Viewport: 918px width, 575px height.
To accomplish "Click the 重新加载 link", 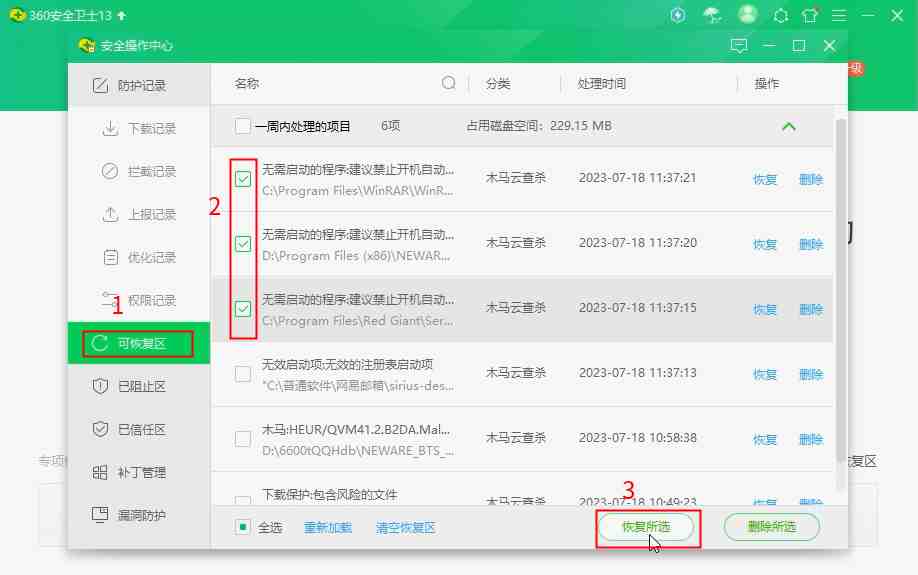I will click(328, 528).
